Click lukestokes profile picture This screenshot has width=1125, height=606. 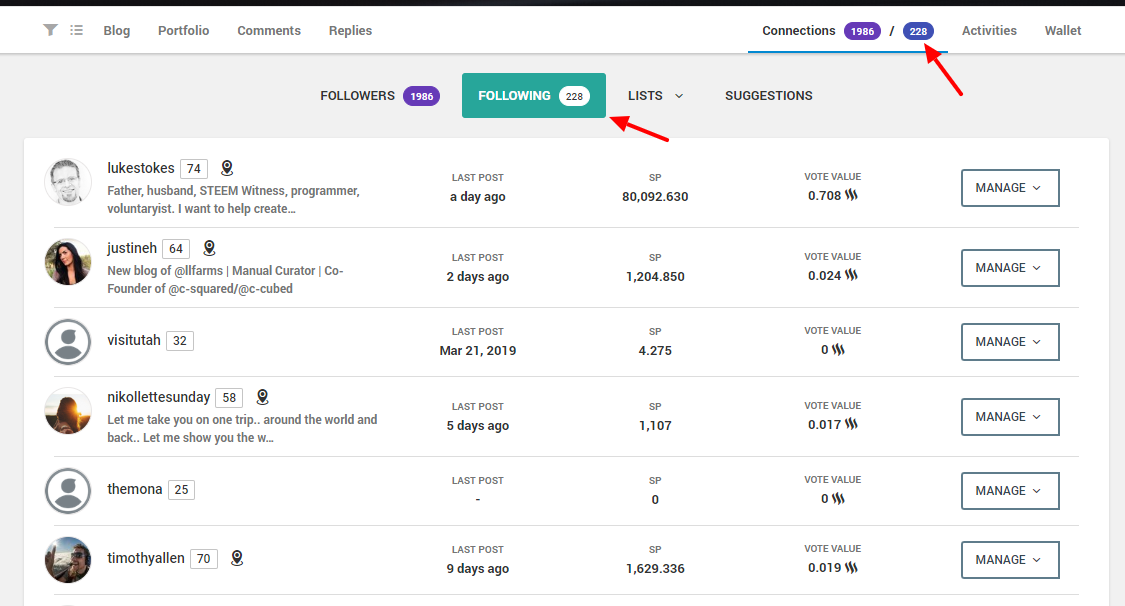(x=68, y=182)
